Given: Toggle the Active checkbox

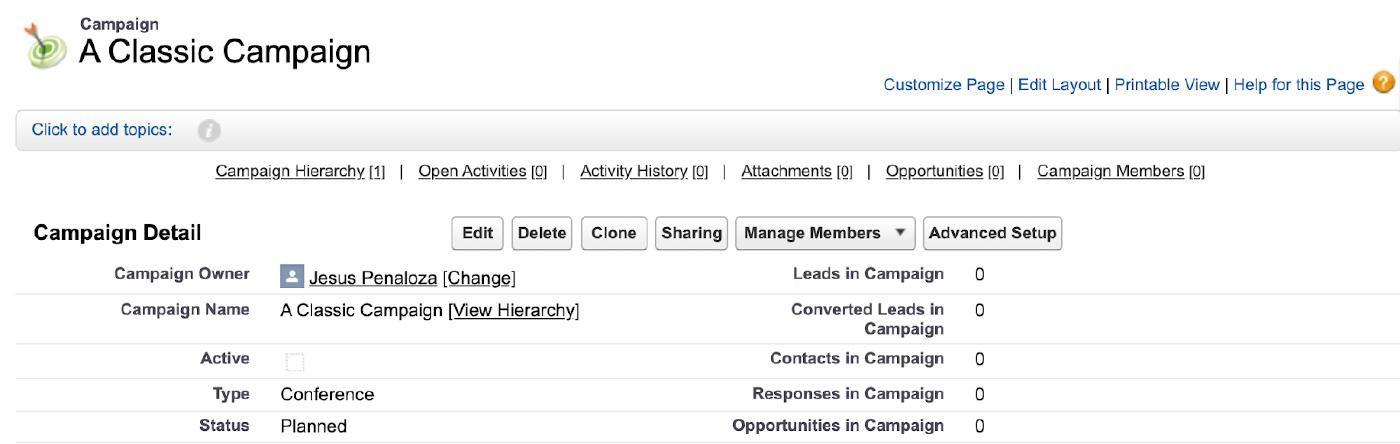Looking at the screenshot, I should tap(294, 361).
